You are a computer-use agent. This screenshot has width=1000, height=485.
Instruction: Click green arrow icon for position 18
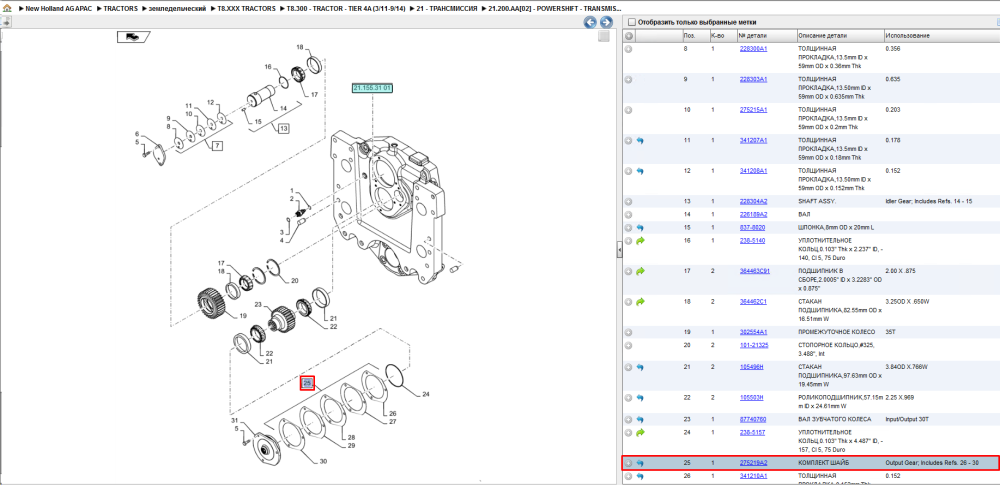[x=640, y=301]
